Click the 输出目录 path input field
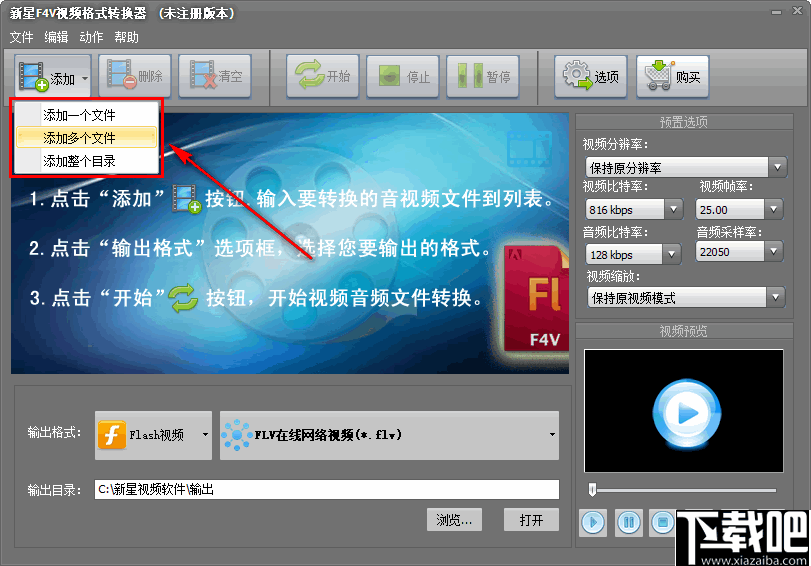The image size is (811, 566). 327,489
